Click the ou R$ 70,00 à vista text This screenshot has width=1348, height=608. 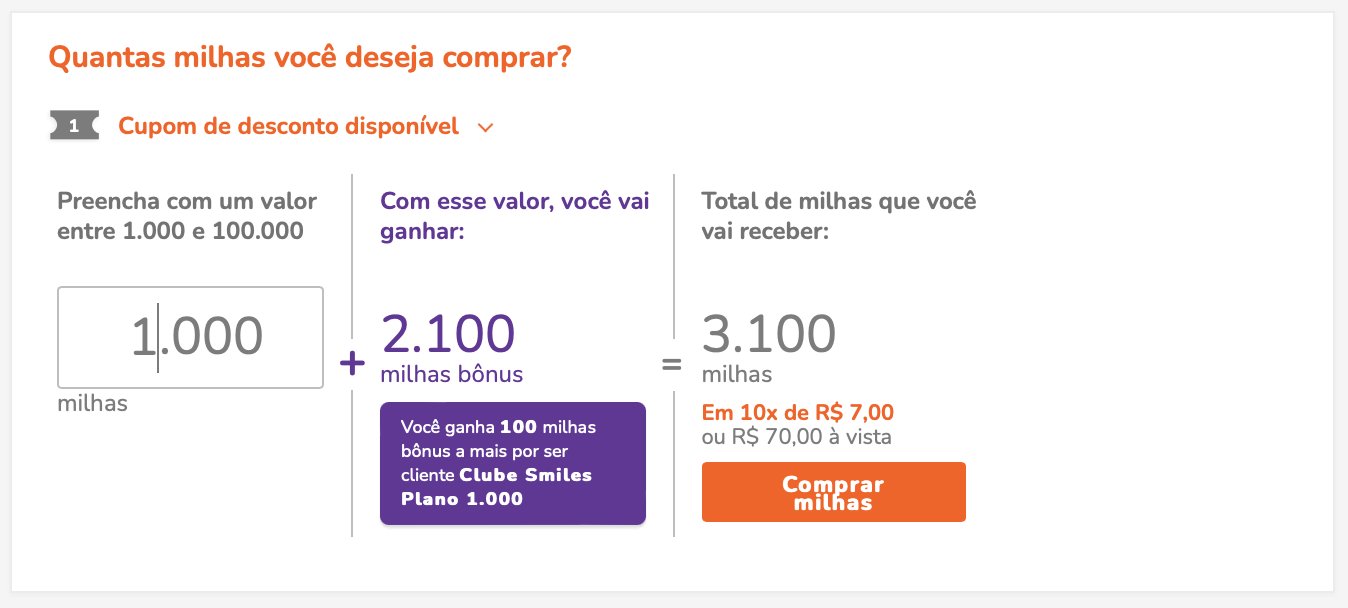click(x=797, y=437)
